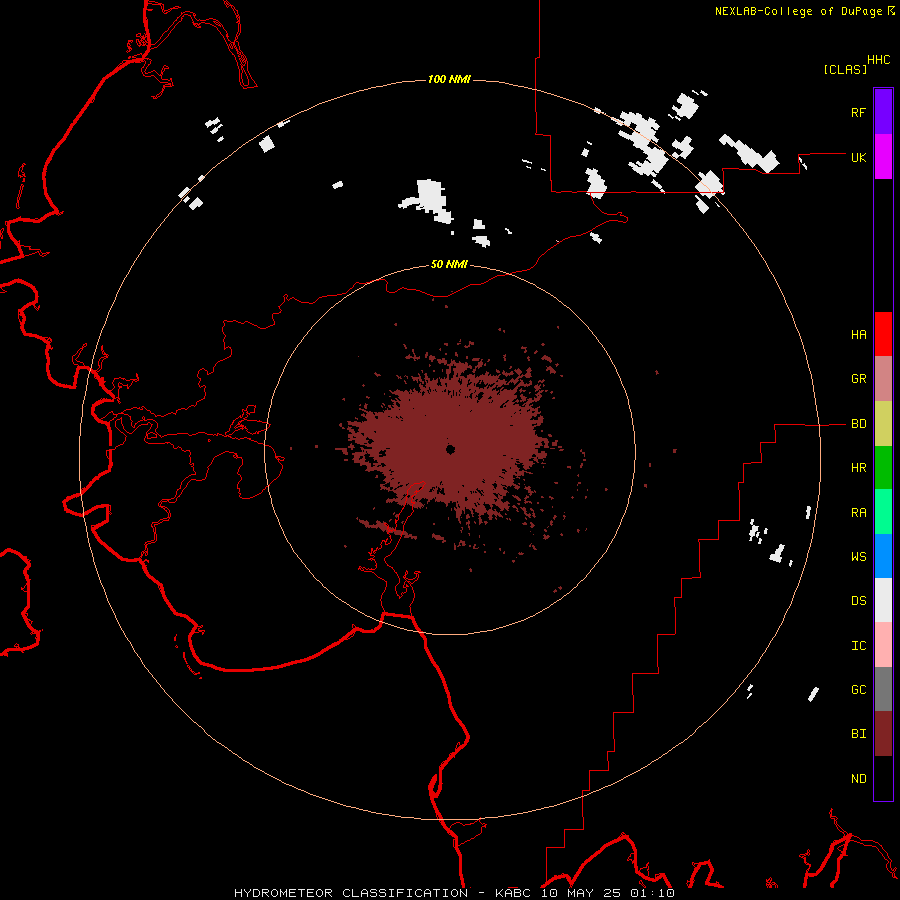The height and width of the screenshot is (900, 900).
Task: Click the KABC radar site identifier
Action: point(513,893)
